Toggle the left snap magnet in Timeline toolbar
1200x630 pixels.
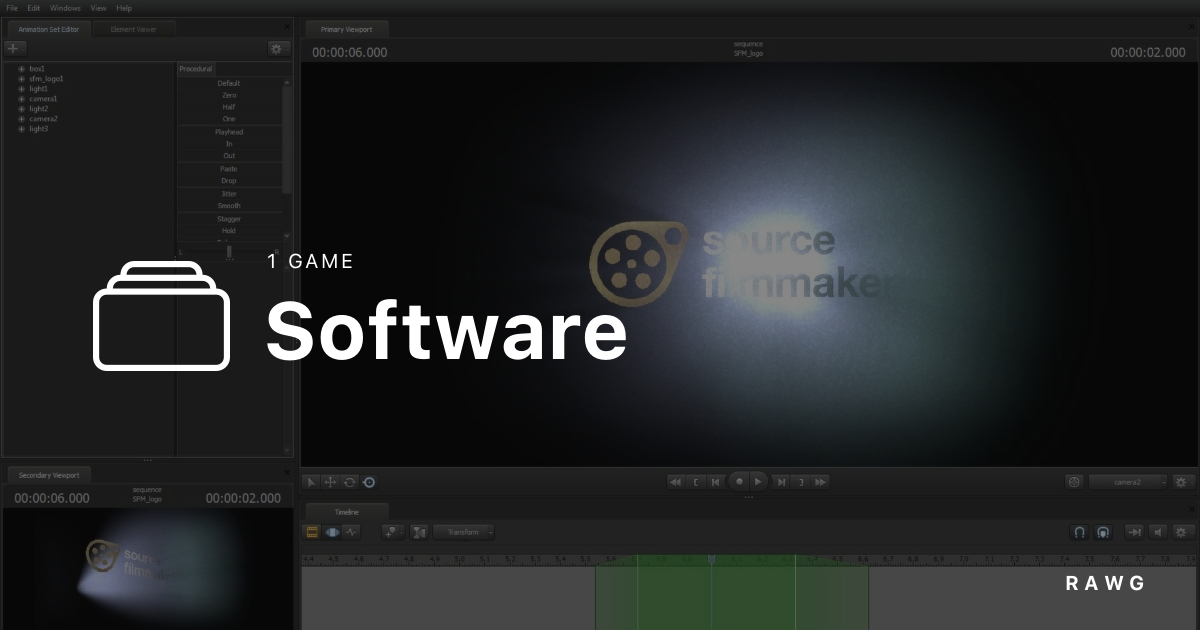[x=1080, y=532]
